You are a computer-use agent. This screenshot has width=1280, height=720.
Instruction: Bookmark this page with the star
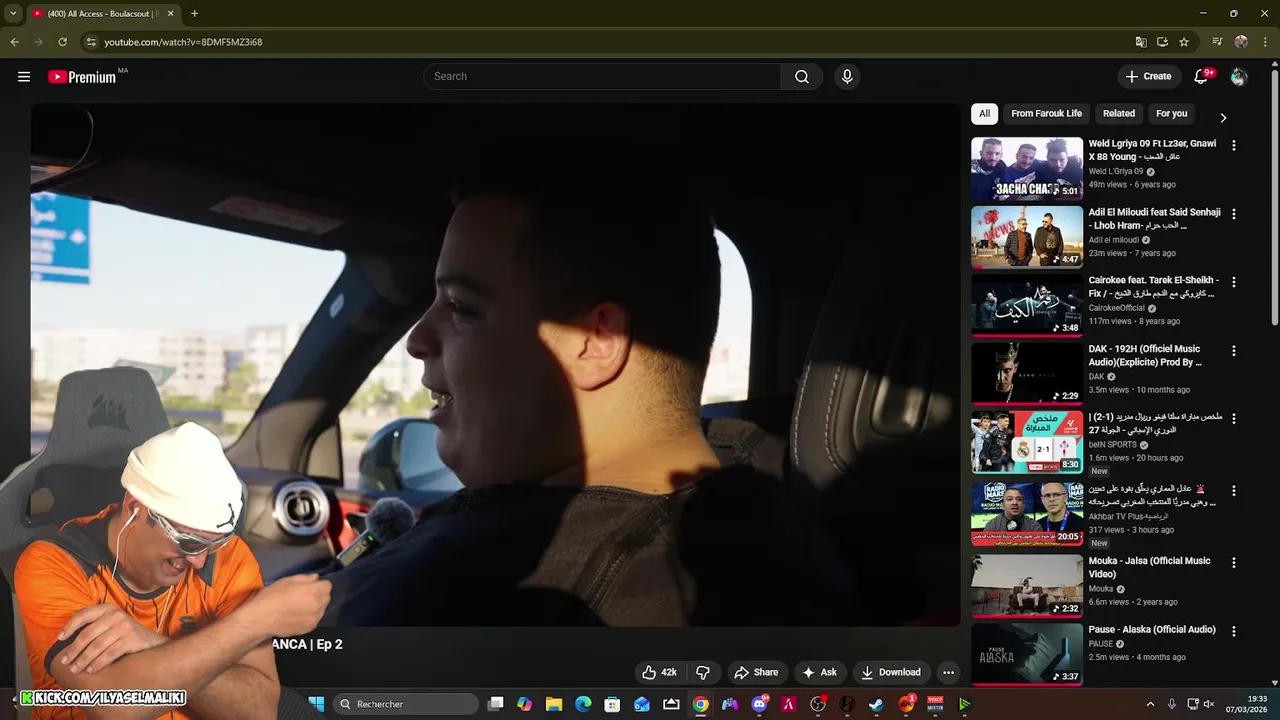[x=1184, y=42]
